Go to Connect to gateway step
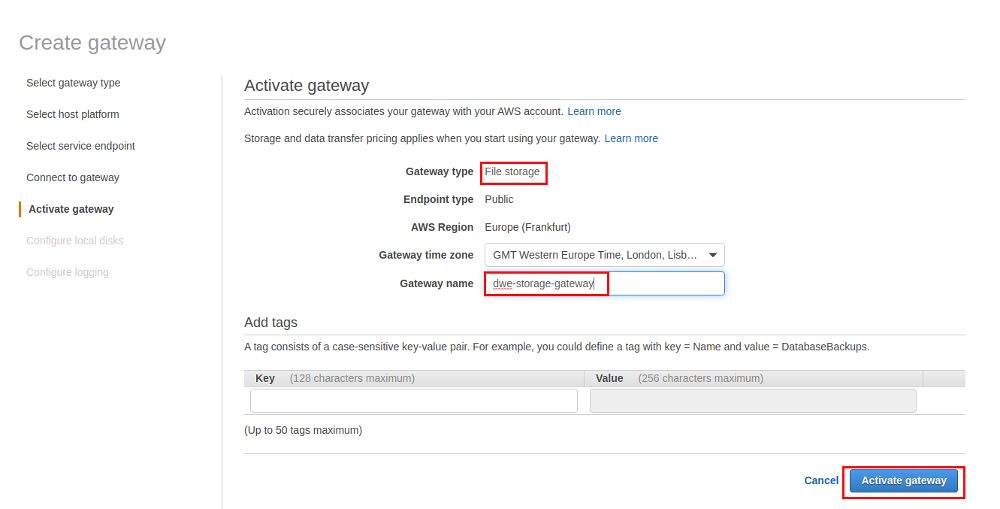The width and height of the screenshot is (1000, 509). [x=73, y=177]
